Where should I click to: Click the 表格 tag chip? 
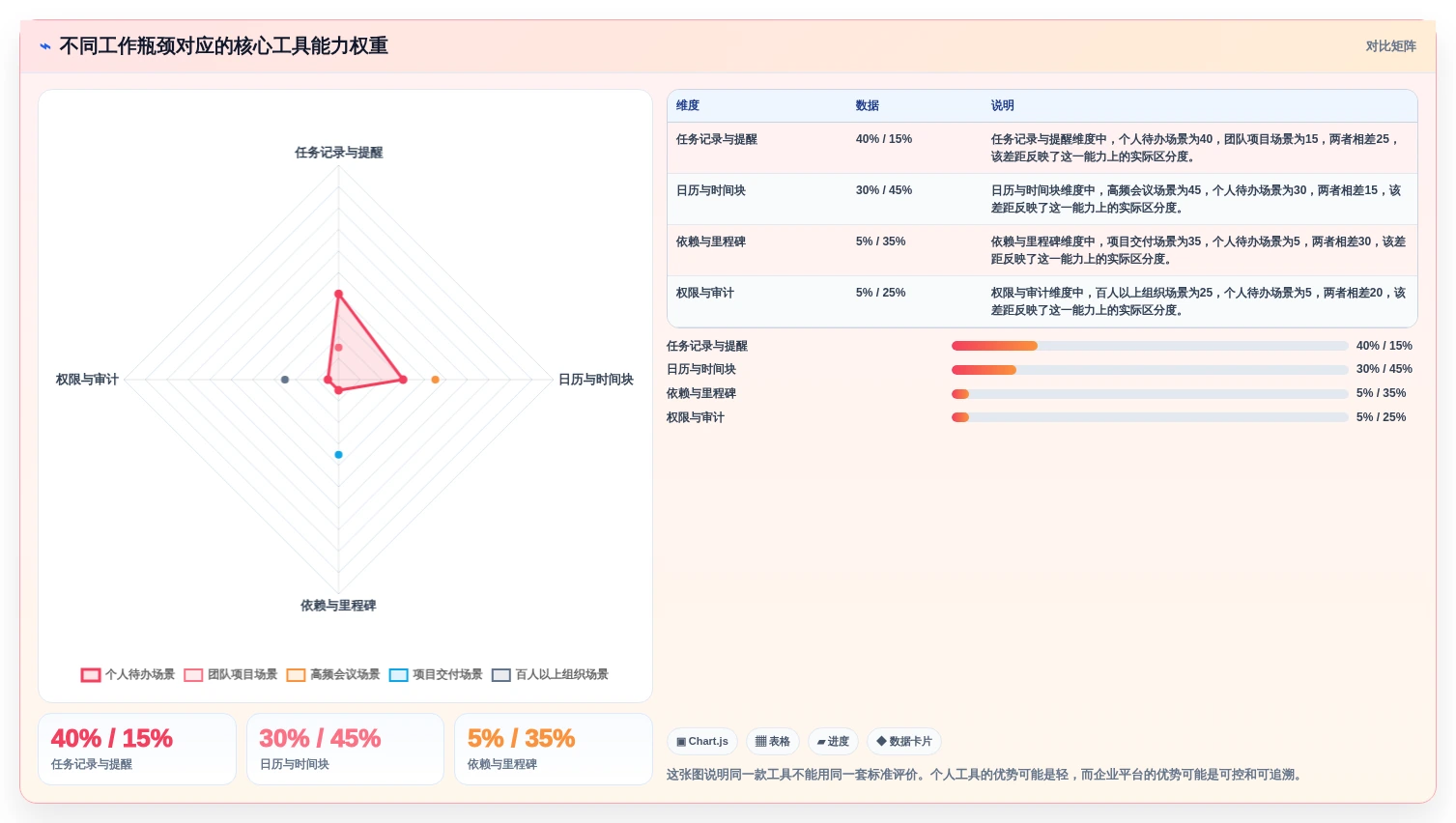tap(772, 742)
